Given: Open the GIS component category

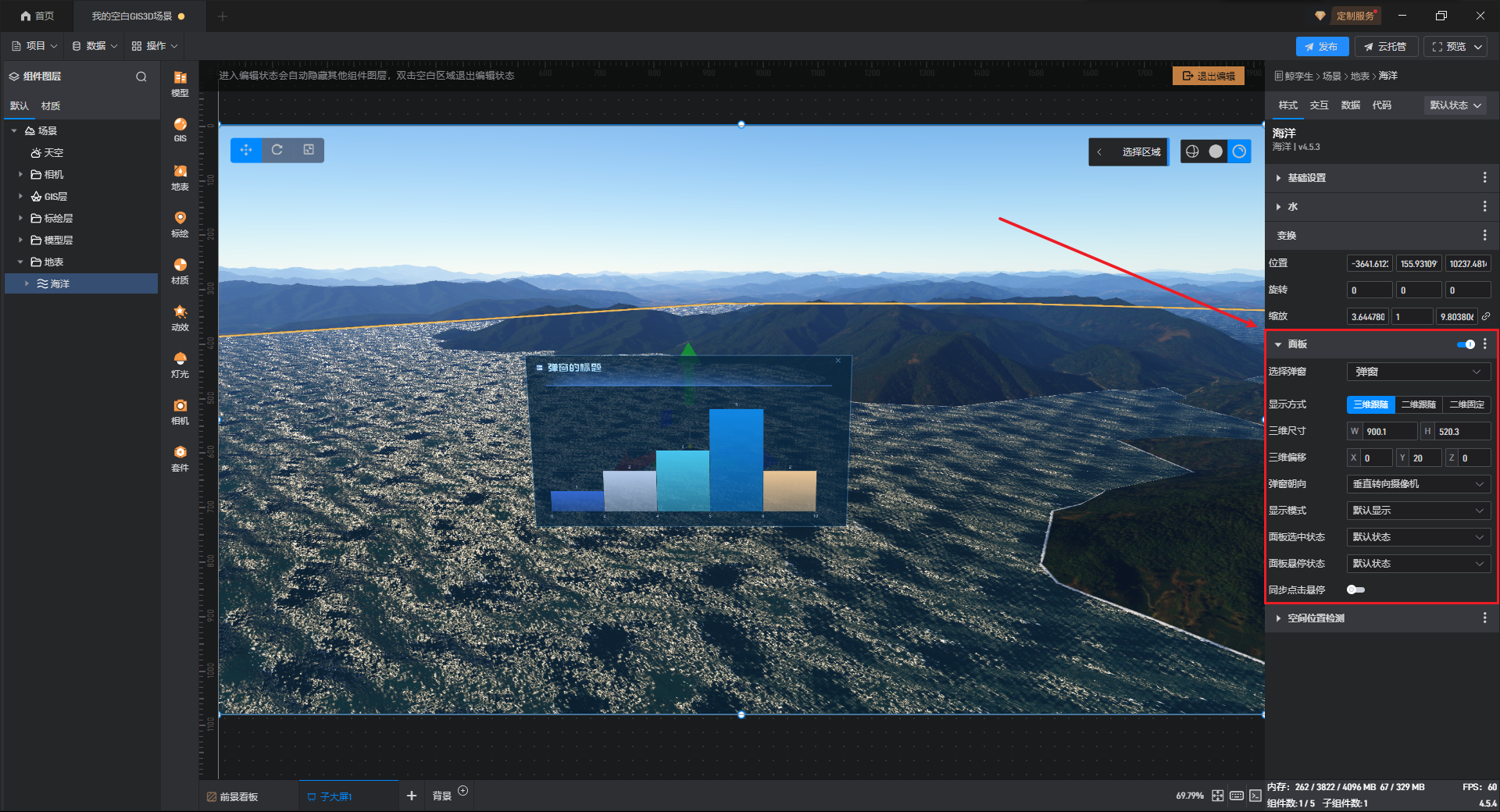Looking at the screenshot, I should click(180, 130).
